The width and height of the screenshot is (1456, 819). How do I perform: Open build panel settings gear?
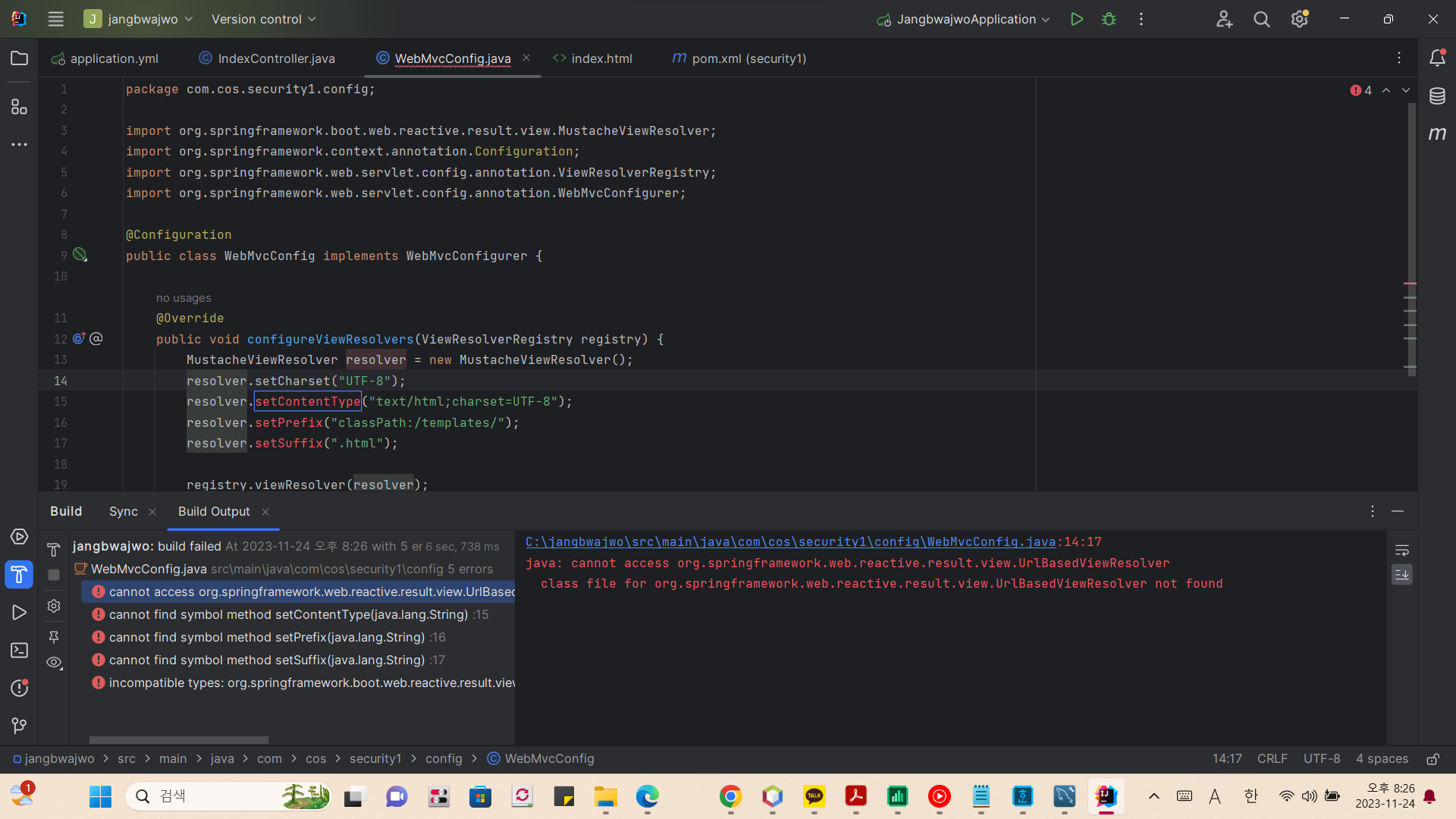[x=54, y=606]
